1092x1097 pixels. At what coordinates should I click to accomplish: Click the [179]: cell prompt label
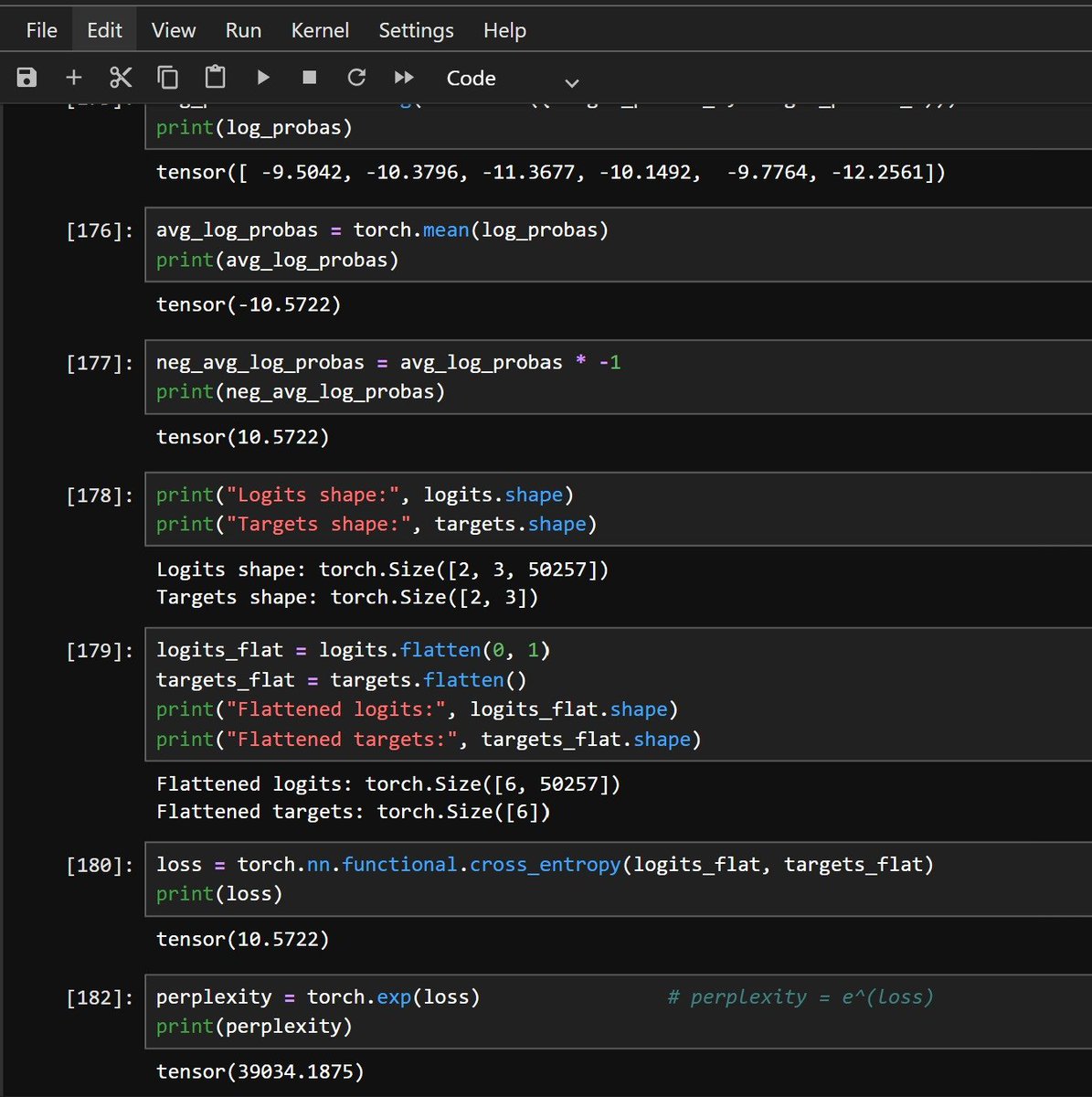click(x=100, y=651)
